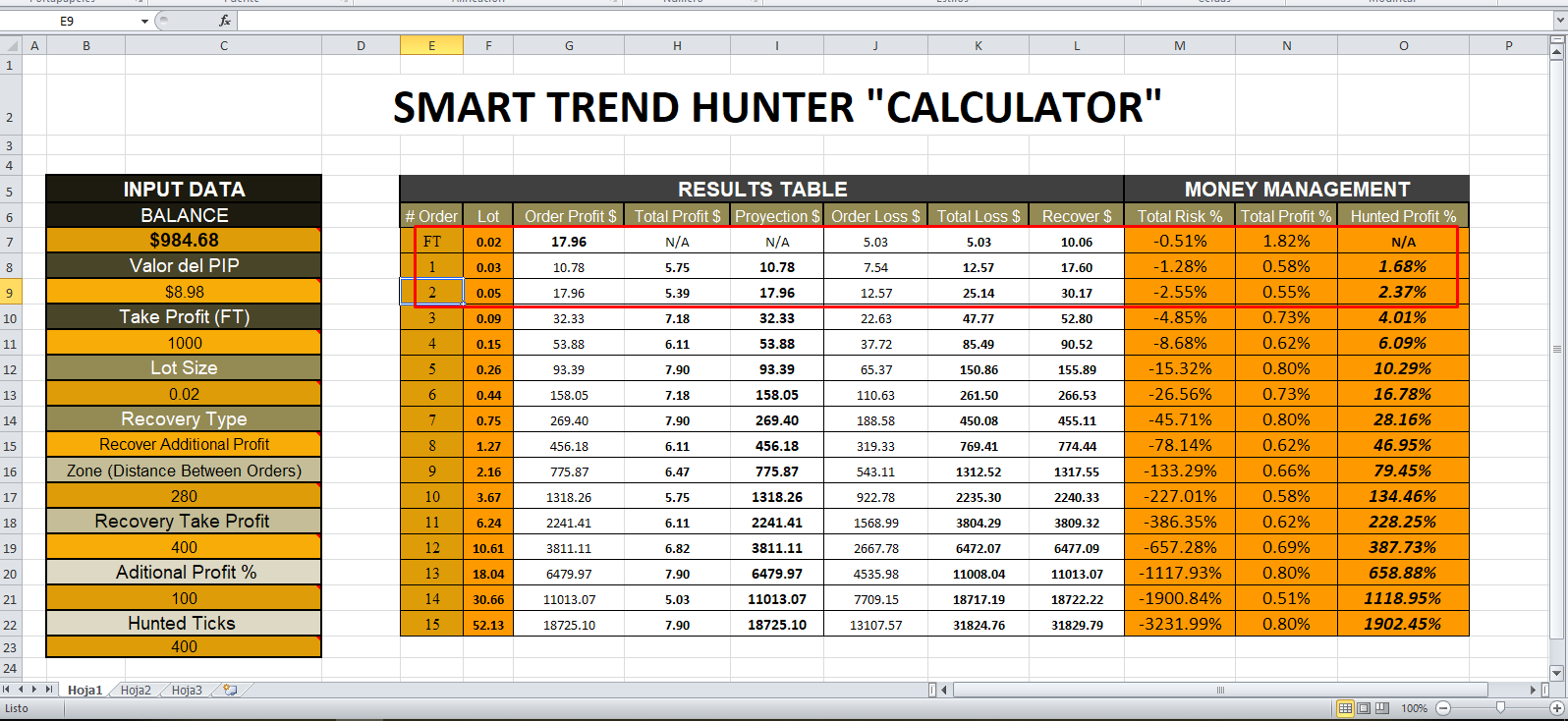Open the Hoja2 sheet tab
The height and width of the screenshot is (721, 1568).
(x=136, y=691)
